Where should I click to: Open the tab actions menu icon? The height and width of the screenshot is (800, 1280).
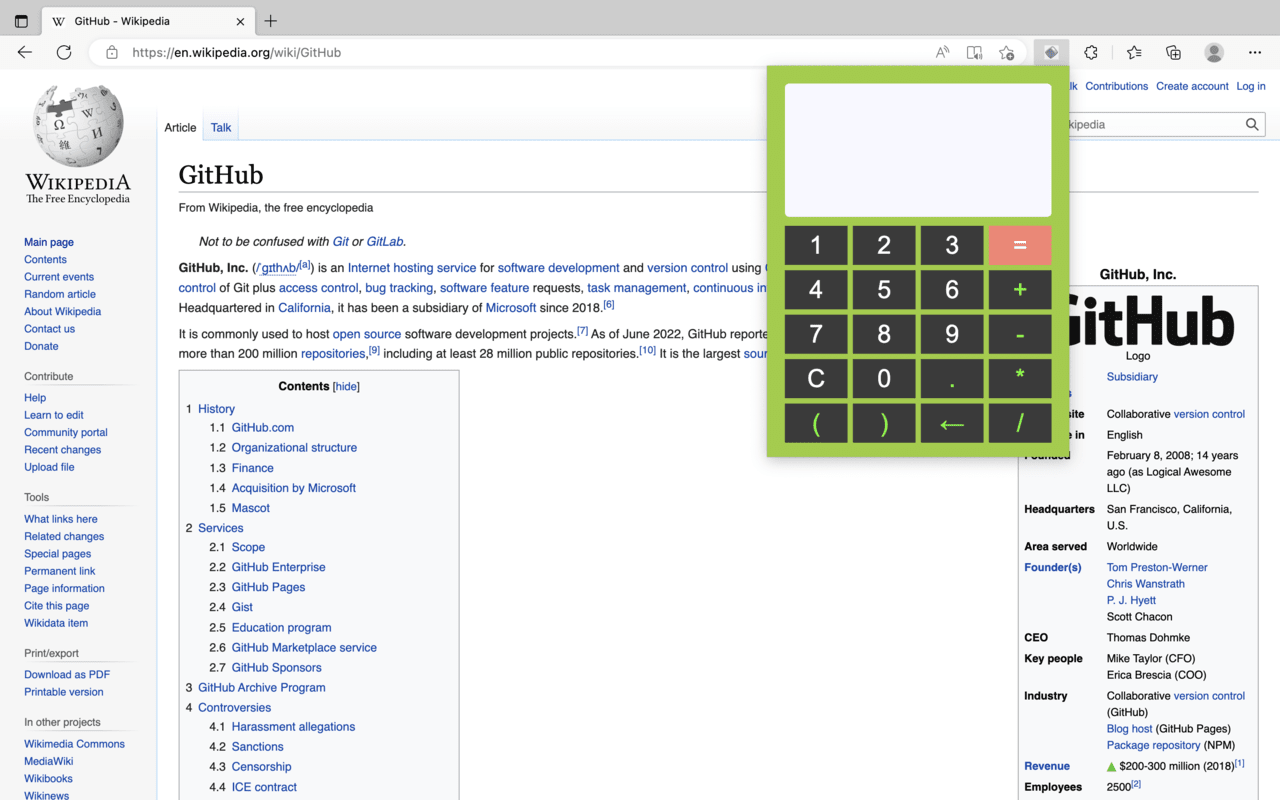point(21,21)
